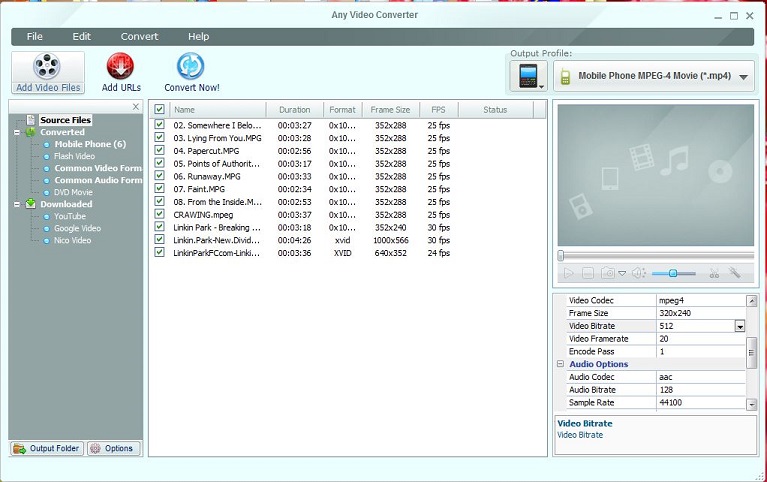
Task: Mute audio using the speaker icon
Action: point(638,273)
